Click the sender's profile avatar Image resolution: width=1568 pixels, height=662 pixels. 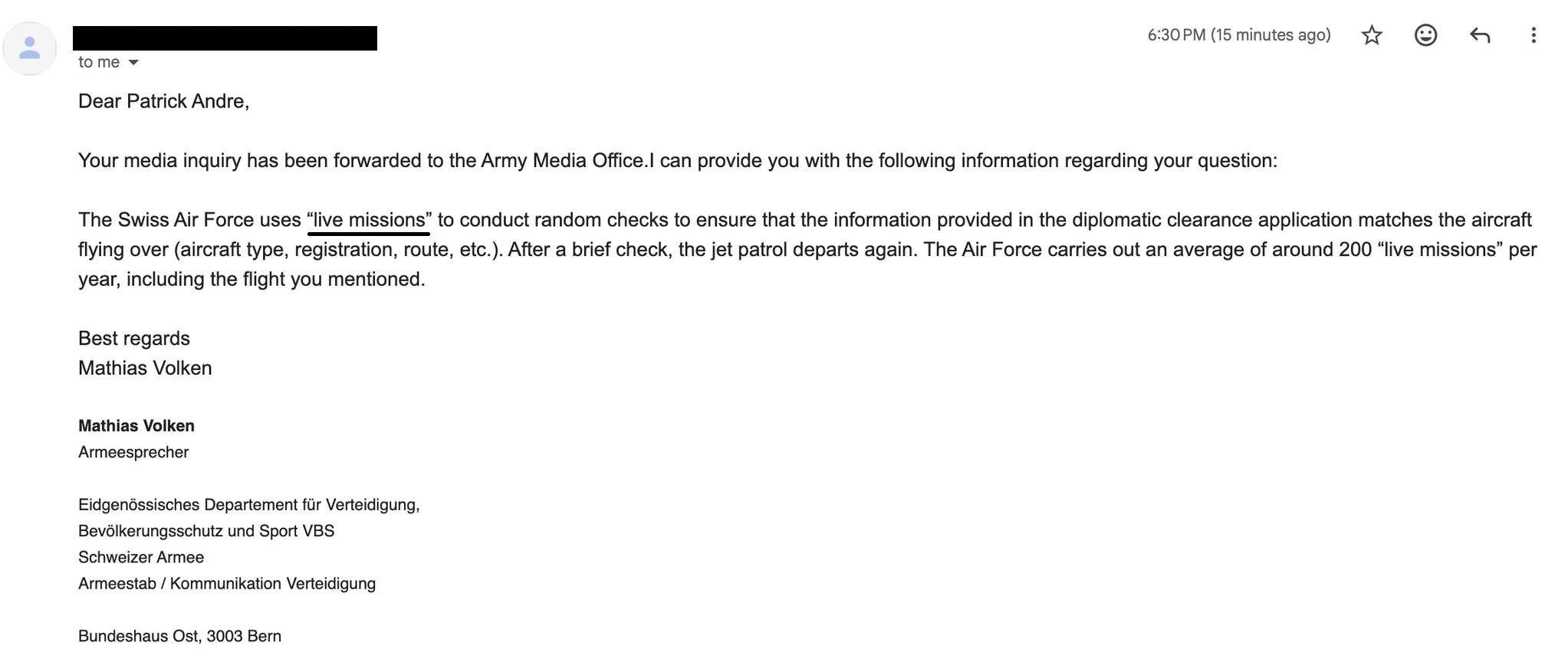click(x=30, y=49)
